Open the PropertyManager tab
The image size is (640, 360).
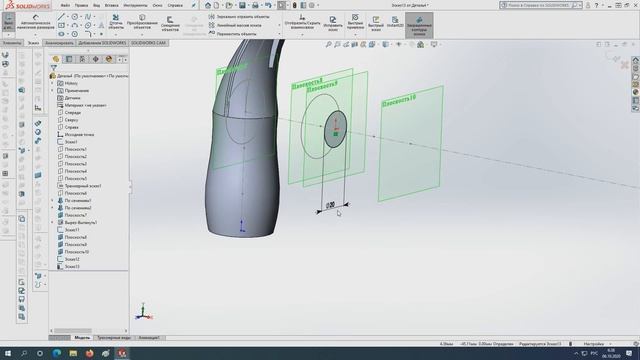69,59
